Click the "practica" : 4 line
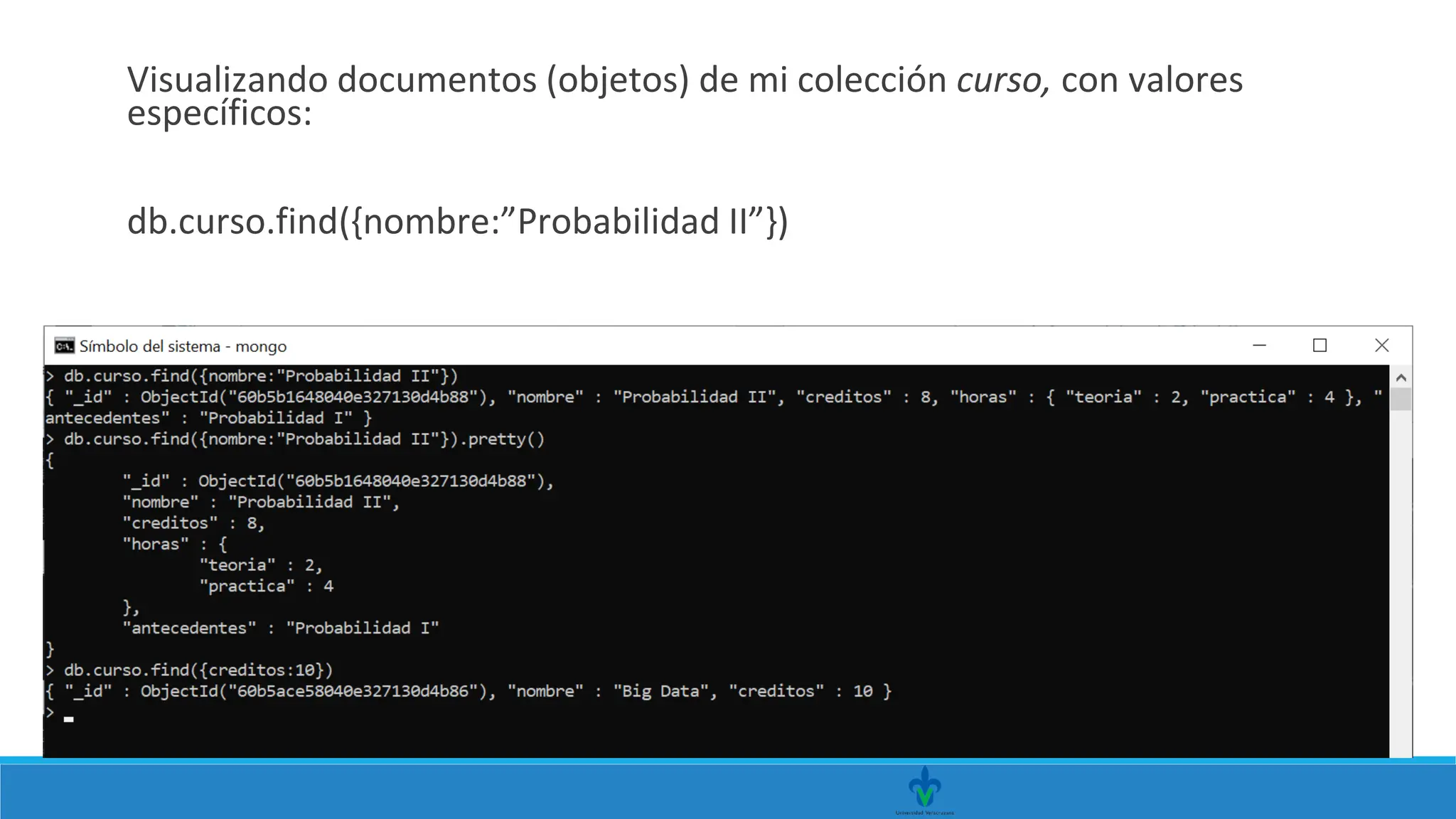Image resolution: width=1456 pixels, height=819 pixels. point(267,586)
